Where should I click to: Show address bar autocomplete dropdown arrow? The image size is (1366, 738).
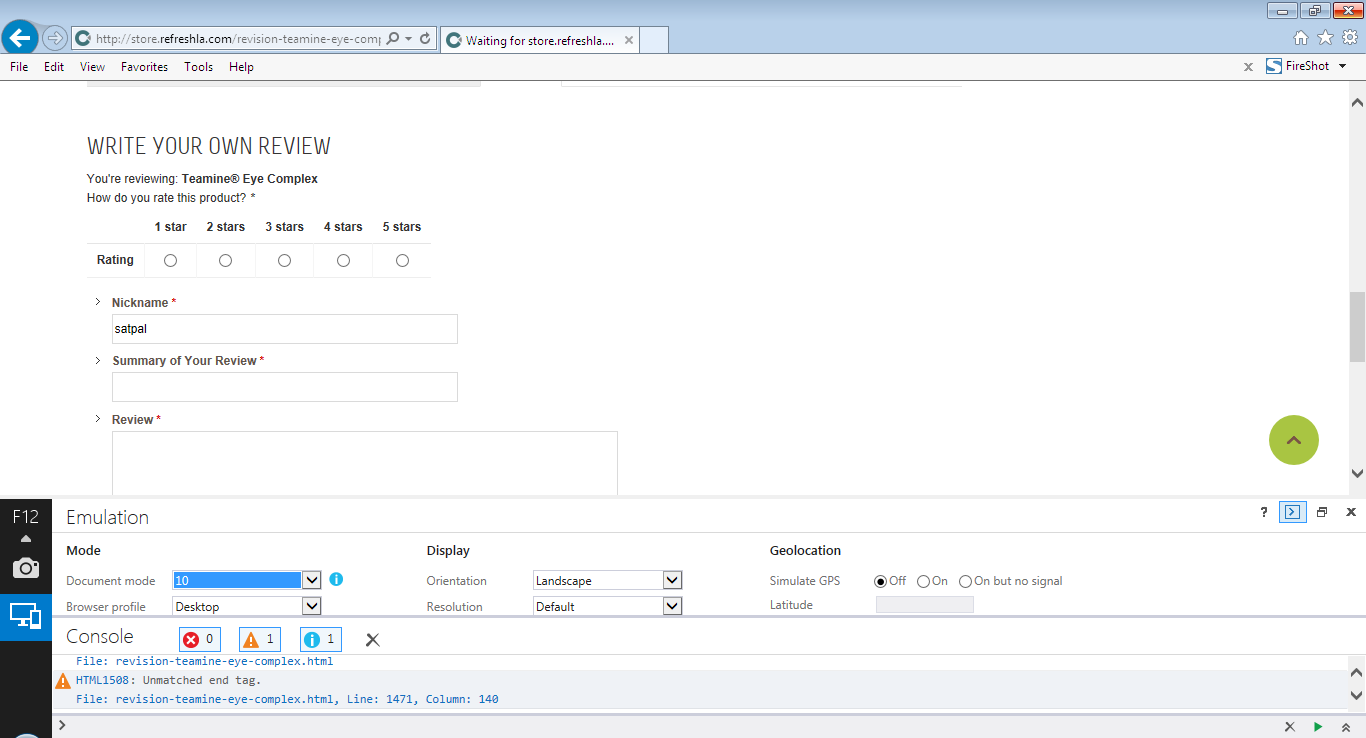(x=408, y=38)
